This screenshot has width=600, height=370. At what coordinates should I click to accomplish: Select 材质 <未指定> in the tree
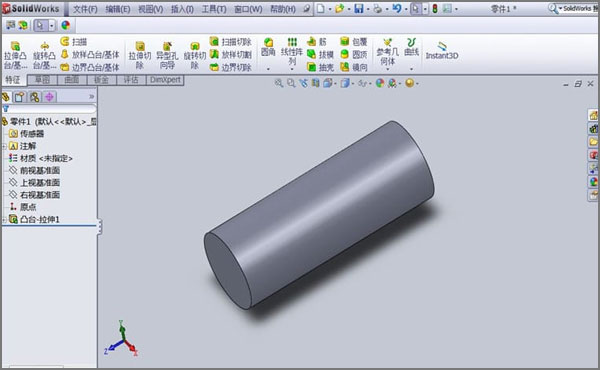[41, 158]
